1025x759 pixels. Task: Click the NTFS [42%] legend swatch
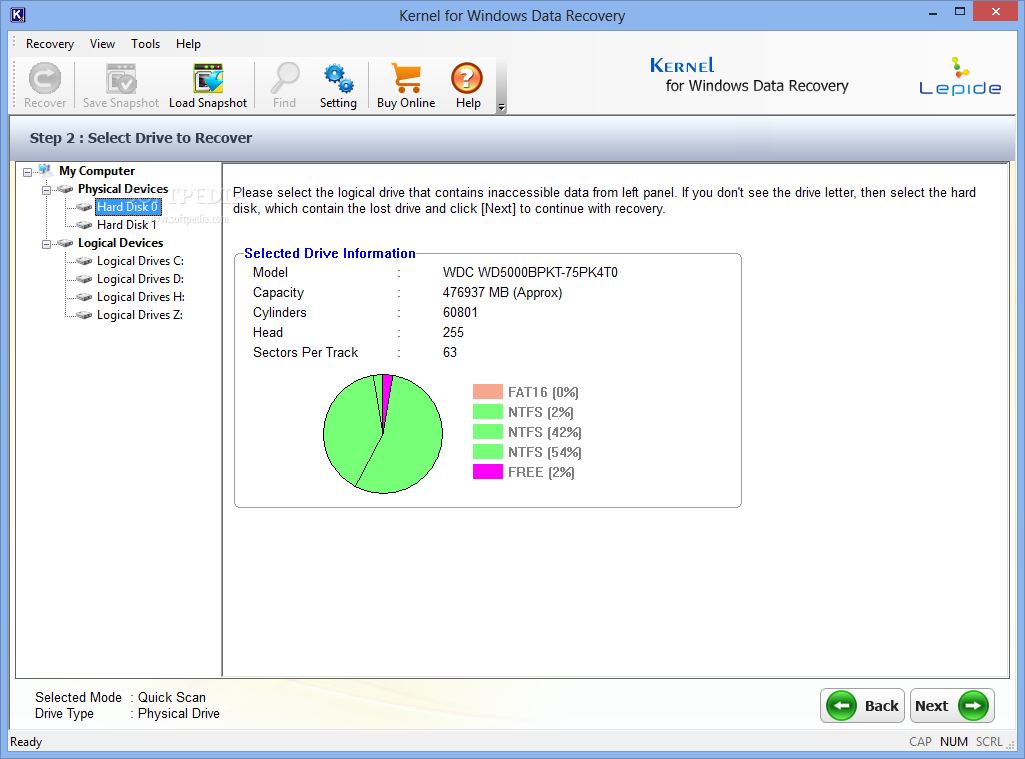click(x=488, y=431)
